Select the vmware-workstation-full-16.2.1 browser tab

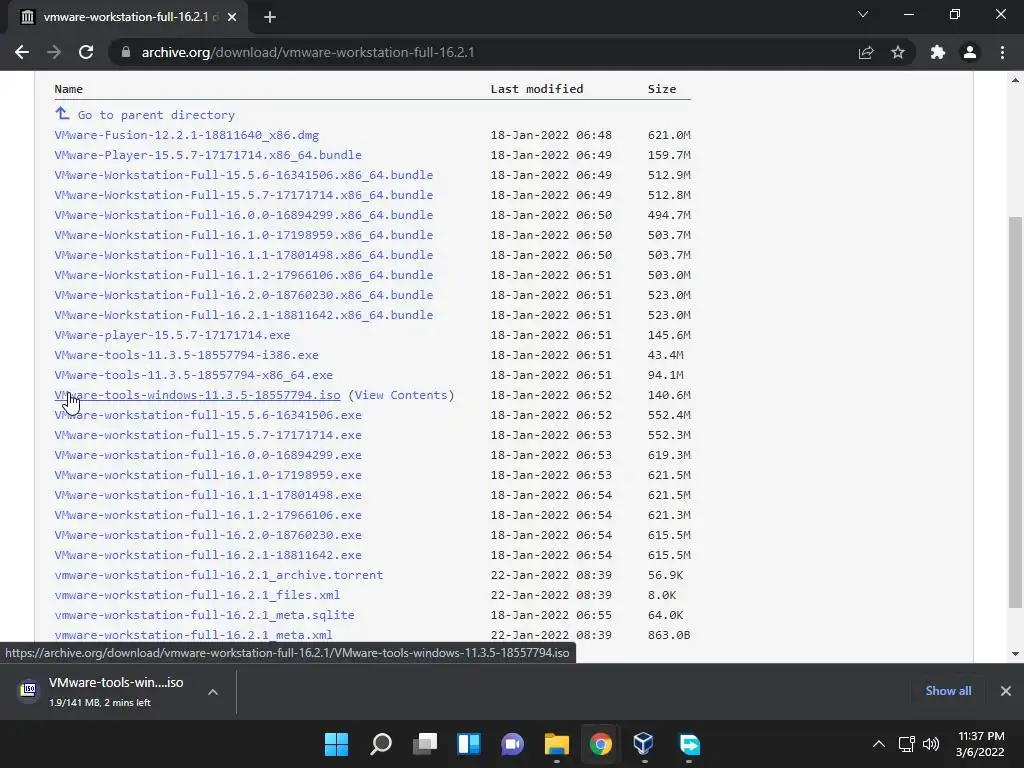(128, 17)
